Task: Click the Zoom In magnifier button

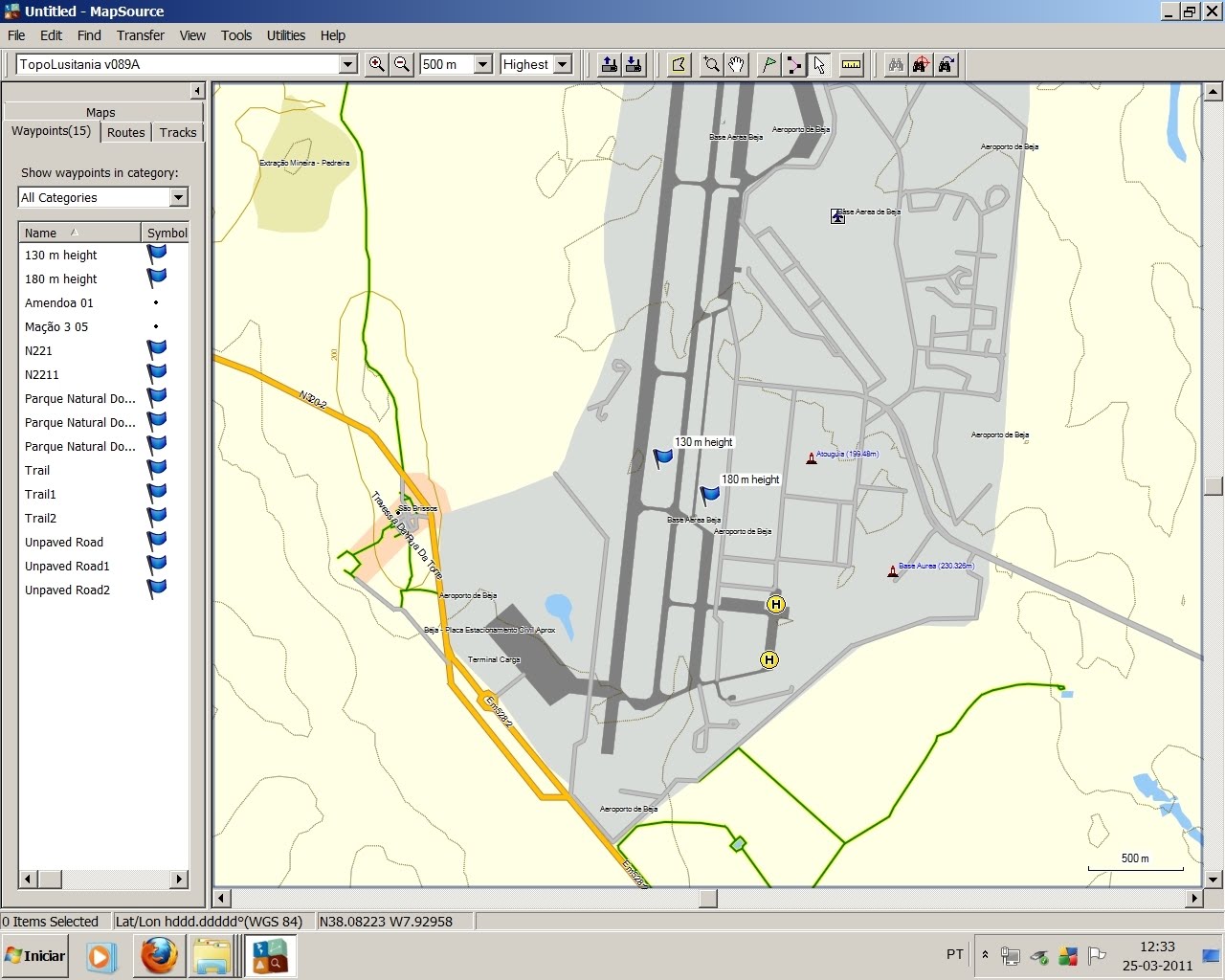Action: click(377, 64)
